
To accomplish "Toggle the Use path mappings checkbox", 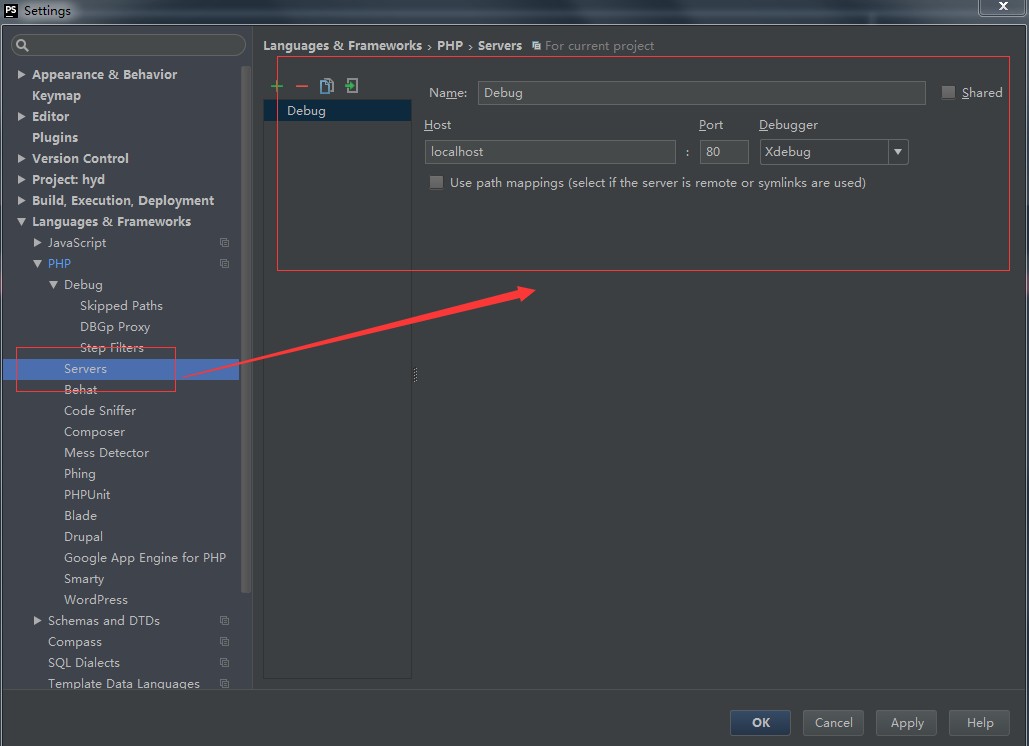I will coord(436,183).
